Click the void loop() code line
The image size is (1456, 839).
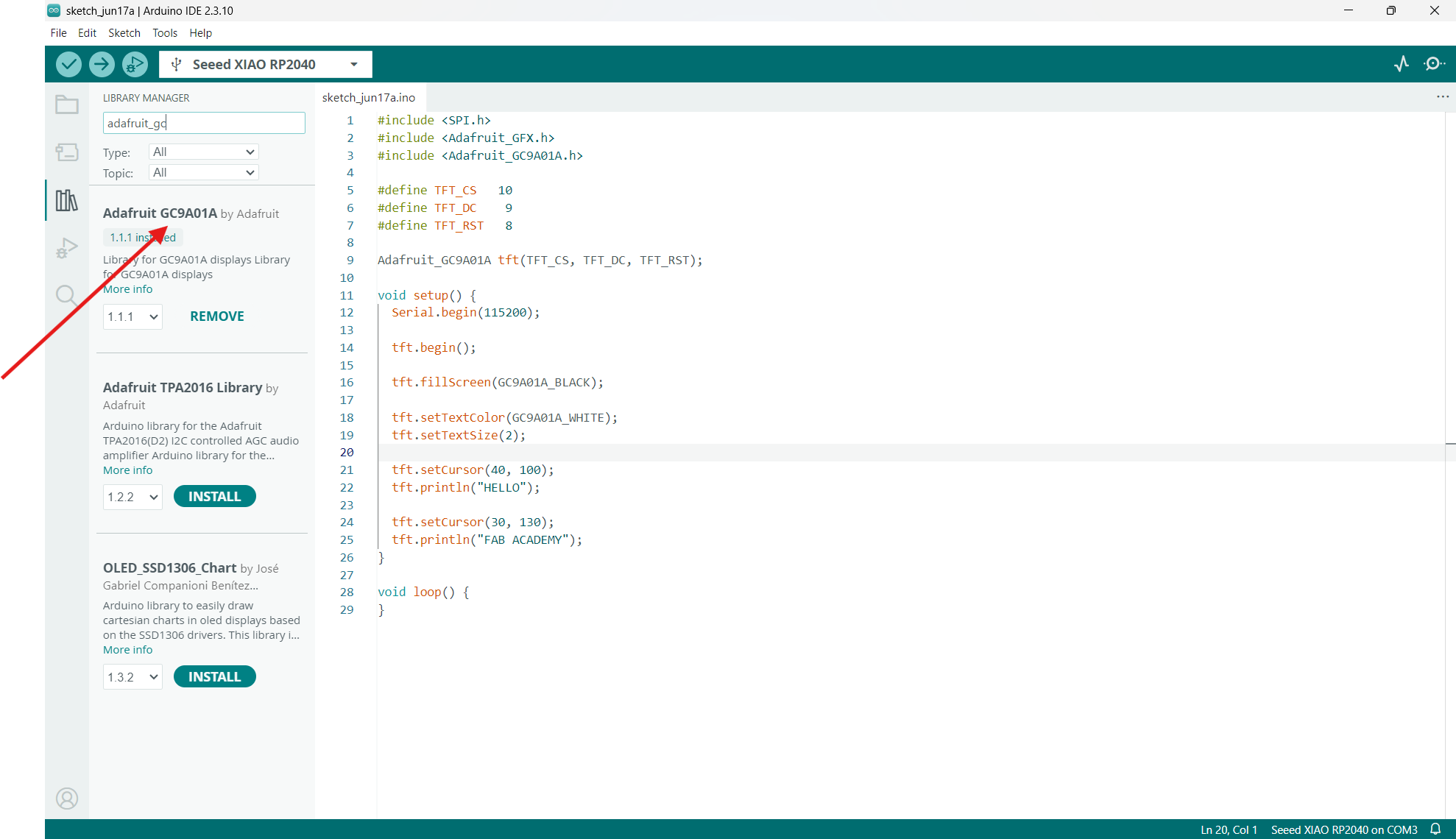pyautogui.click(x=423, y=592)
